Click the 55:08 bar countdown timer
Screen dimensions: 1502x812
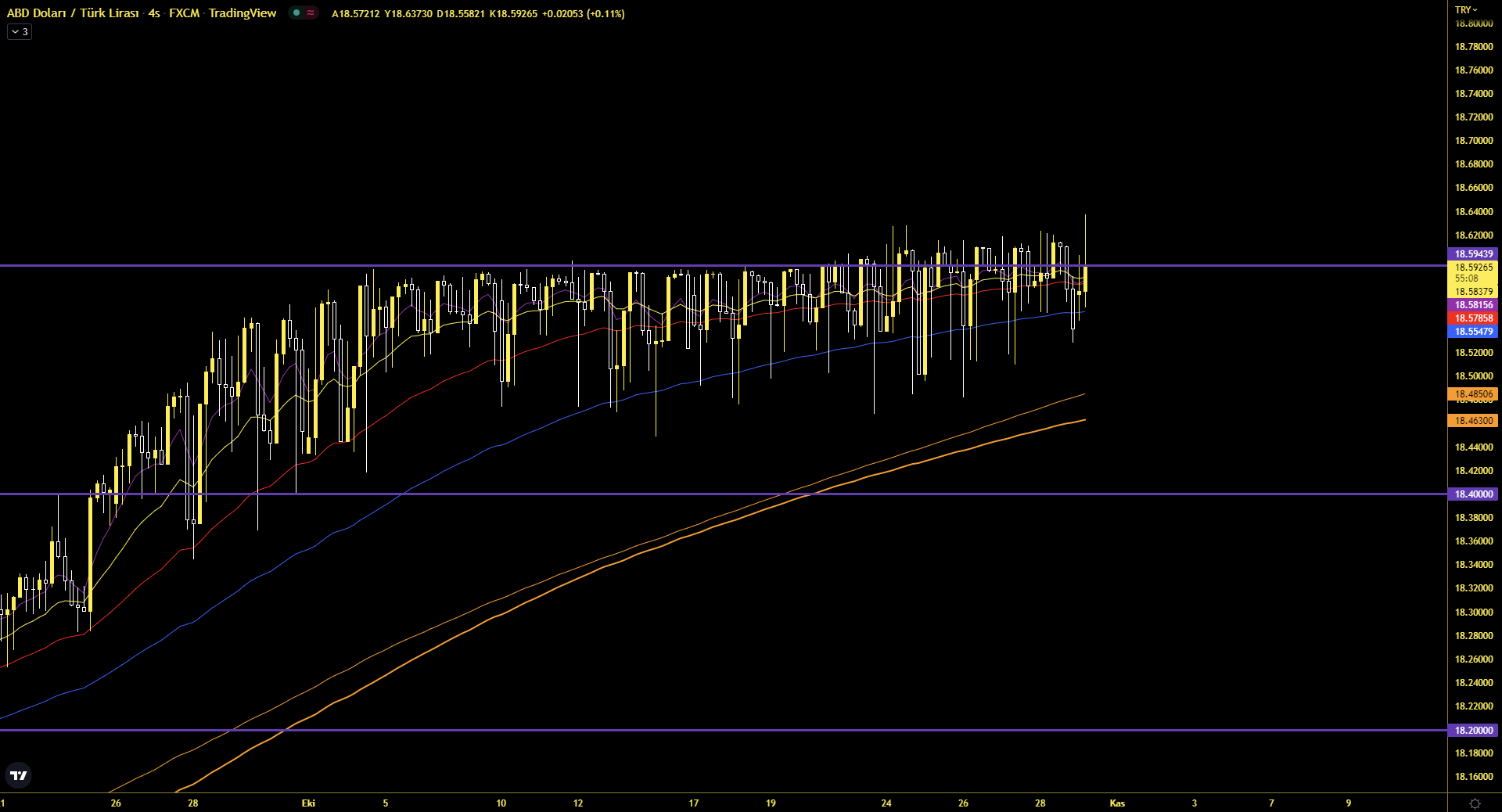pyautogui.click(x=1466, y=278)
